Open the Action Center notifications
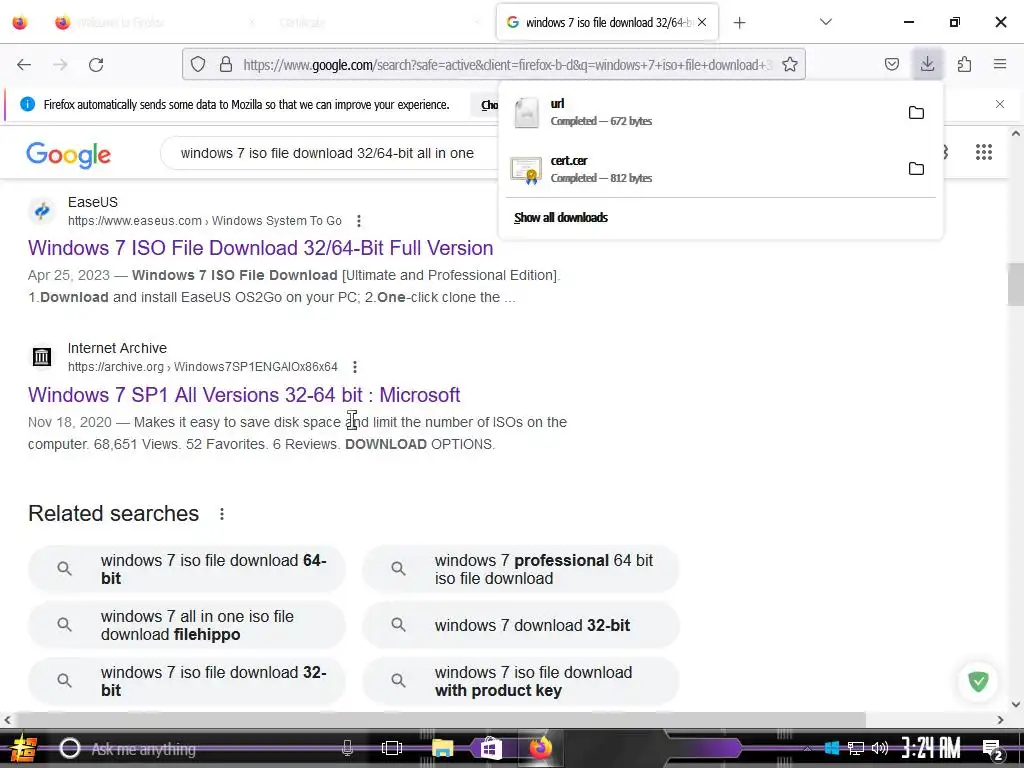The height and width of the screenshot is (768, 1024). (992, 749)
